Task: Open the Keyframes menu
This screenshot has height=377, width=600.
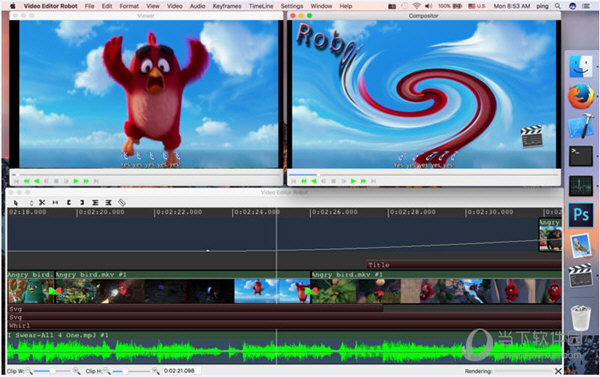Action: (x=227, y=6)
